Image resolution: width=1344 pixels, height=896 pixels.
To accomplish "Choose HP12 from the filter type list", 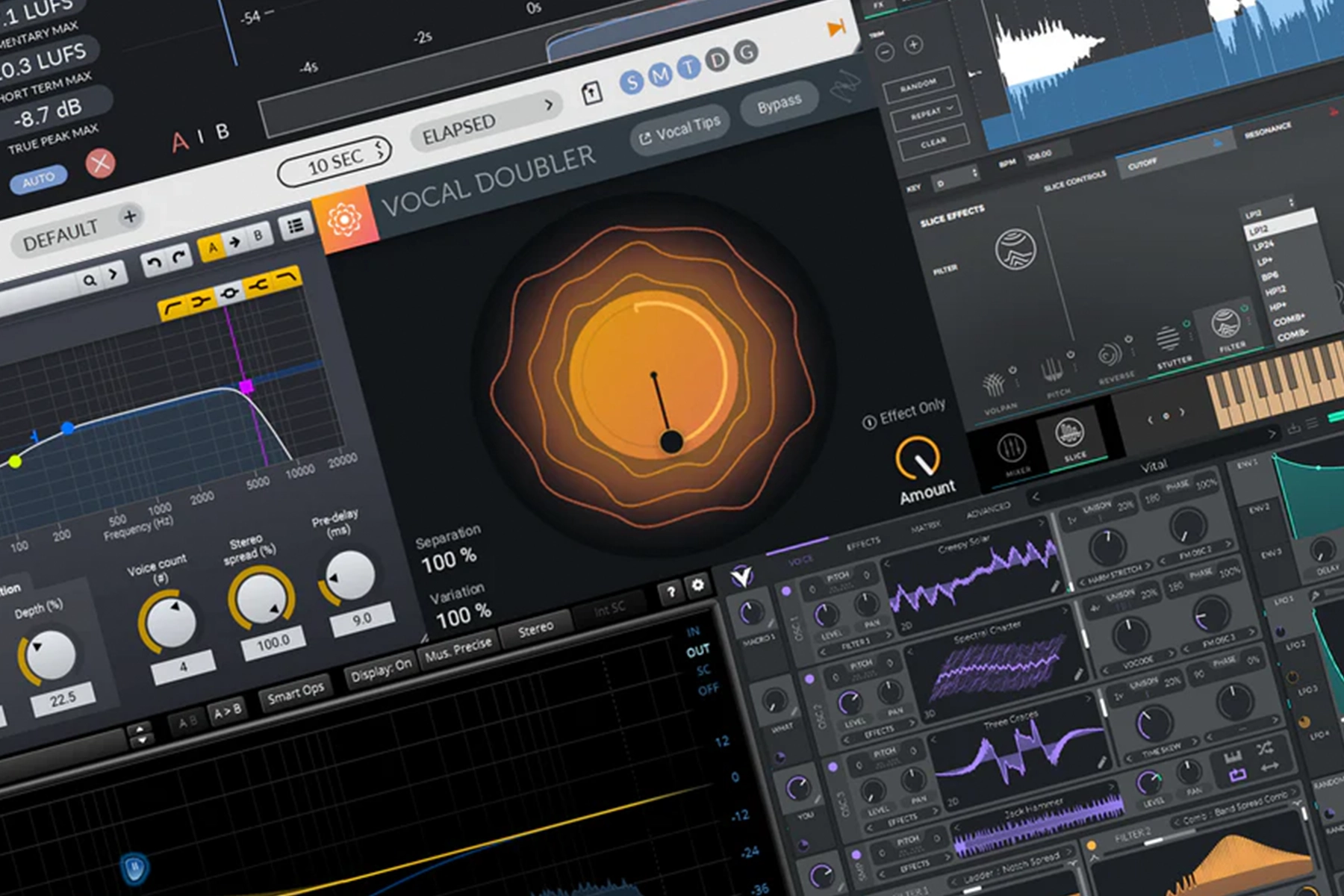I will (x=1275, y=290).
